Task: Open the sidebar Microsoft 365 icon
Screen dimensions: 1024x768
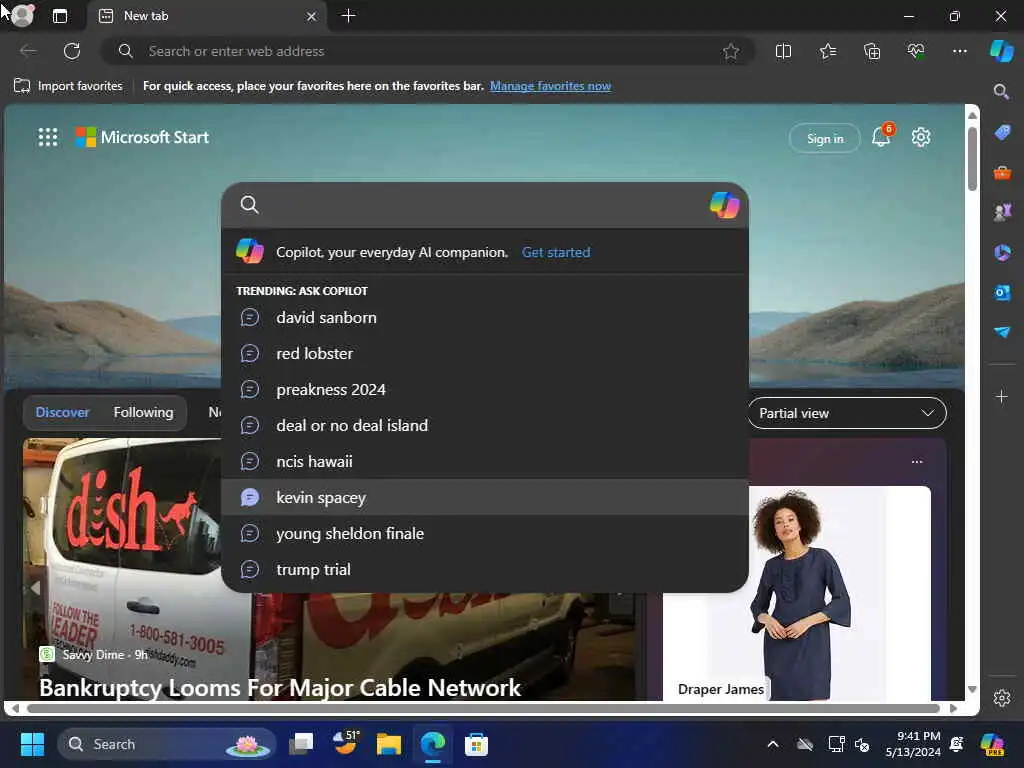Action: (1002, 252)
